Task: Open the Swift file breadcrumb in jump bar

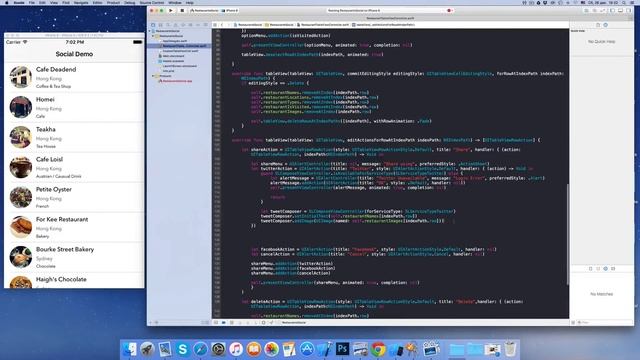Action: [323, 25]
